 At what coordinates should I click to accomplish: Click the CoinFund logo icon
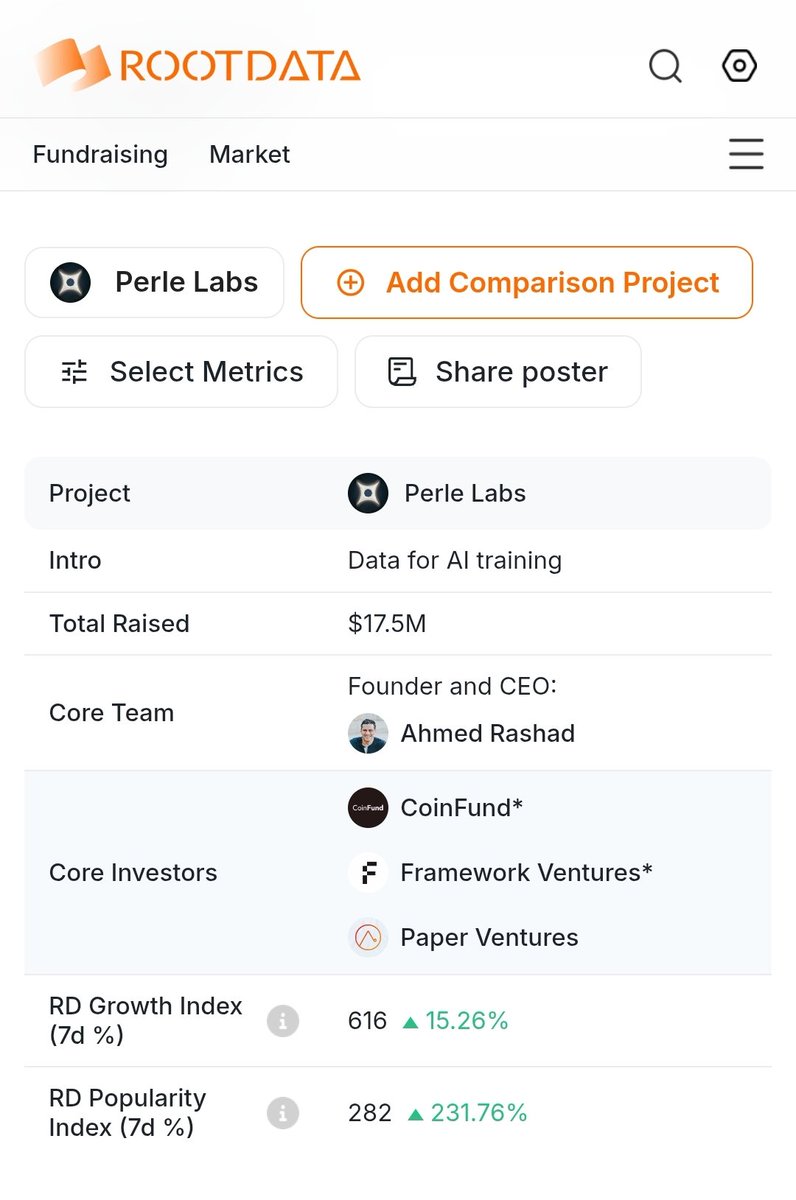point(368,808)
